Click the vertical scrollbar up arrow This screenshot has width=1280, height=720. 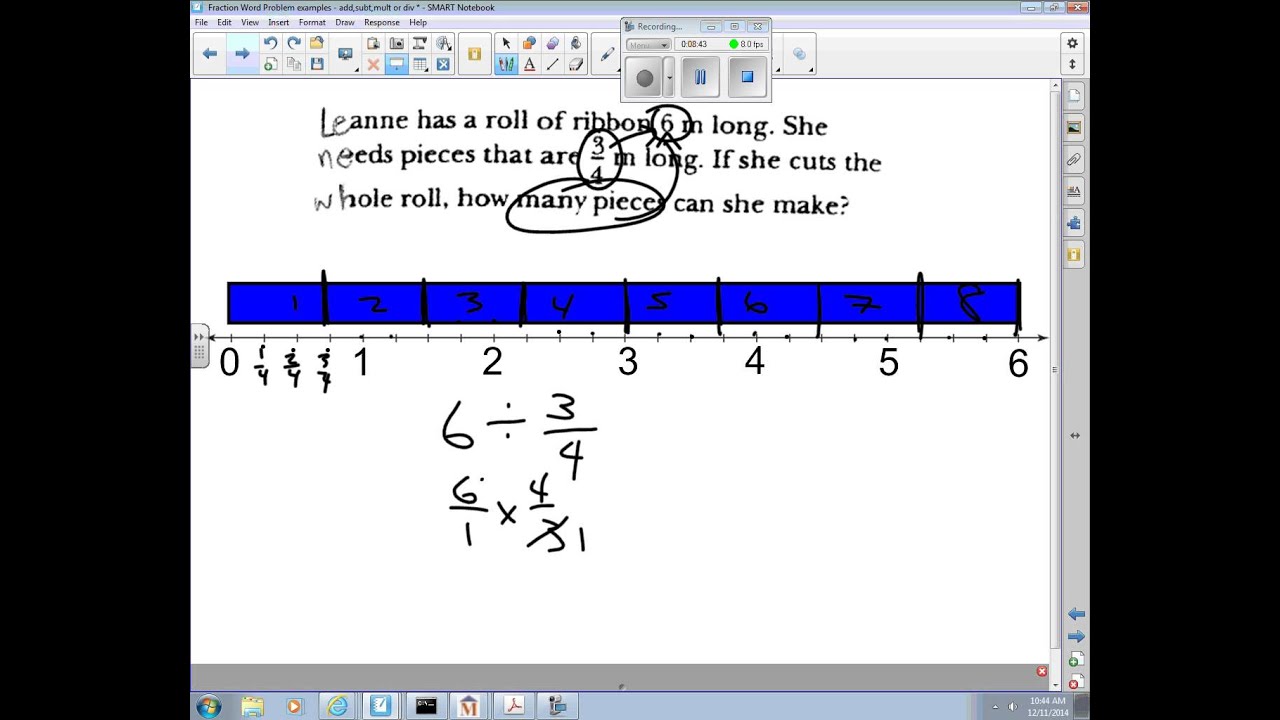[x=1055, y=87]
